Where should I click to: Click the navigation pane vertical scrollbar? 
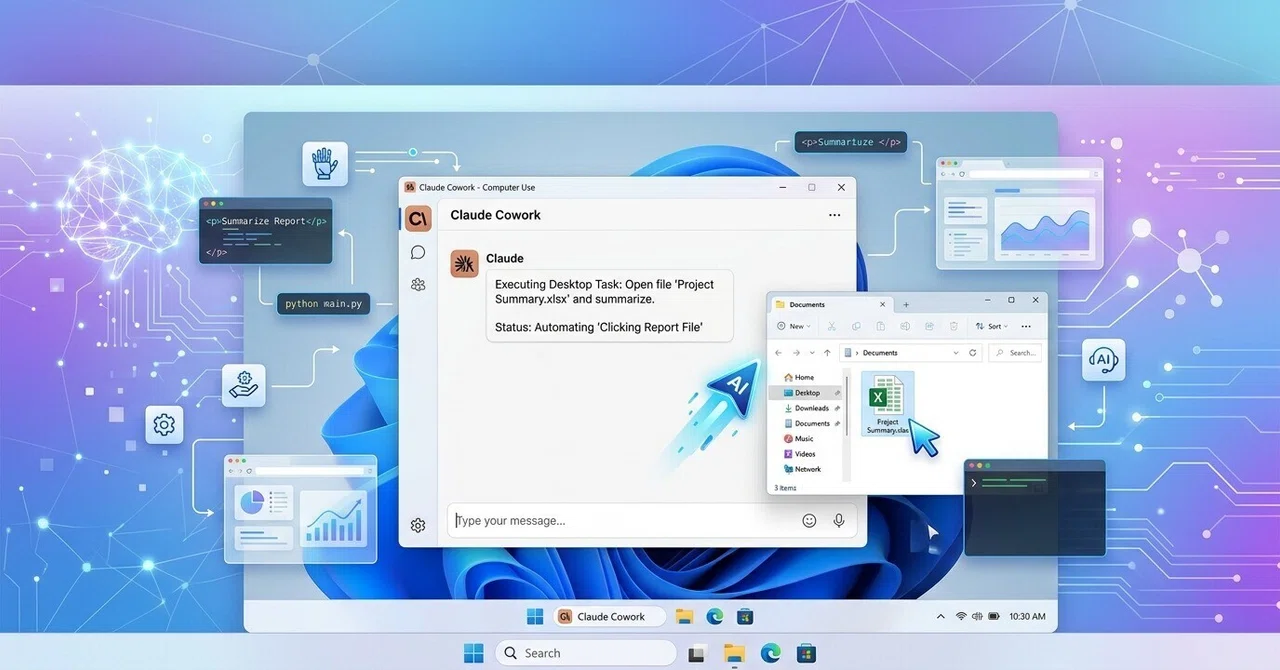tap(847, 407)
